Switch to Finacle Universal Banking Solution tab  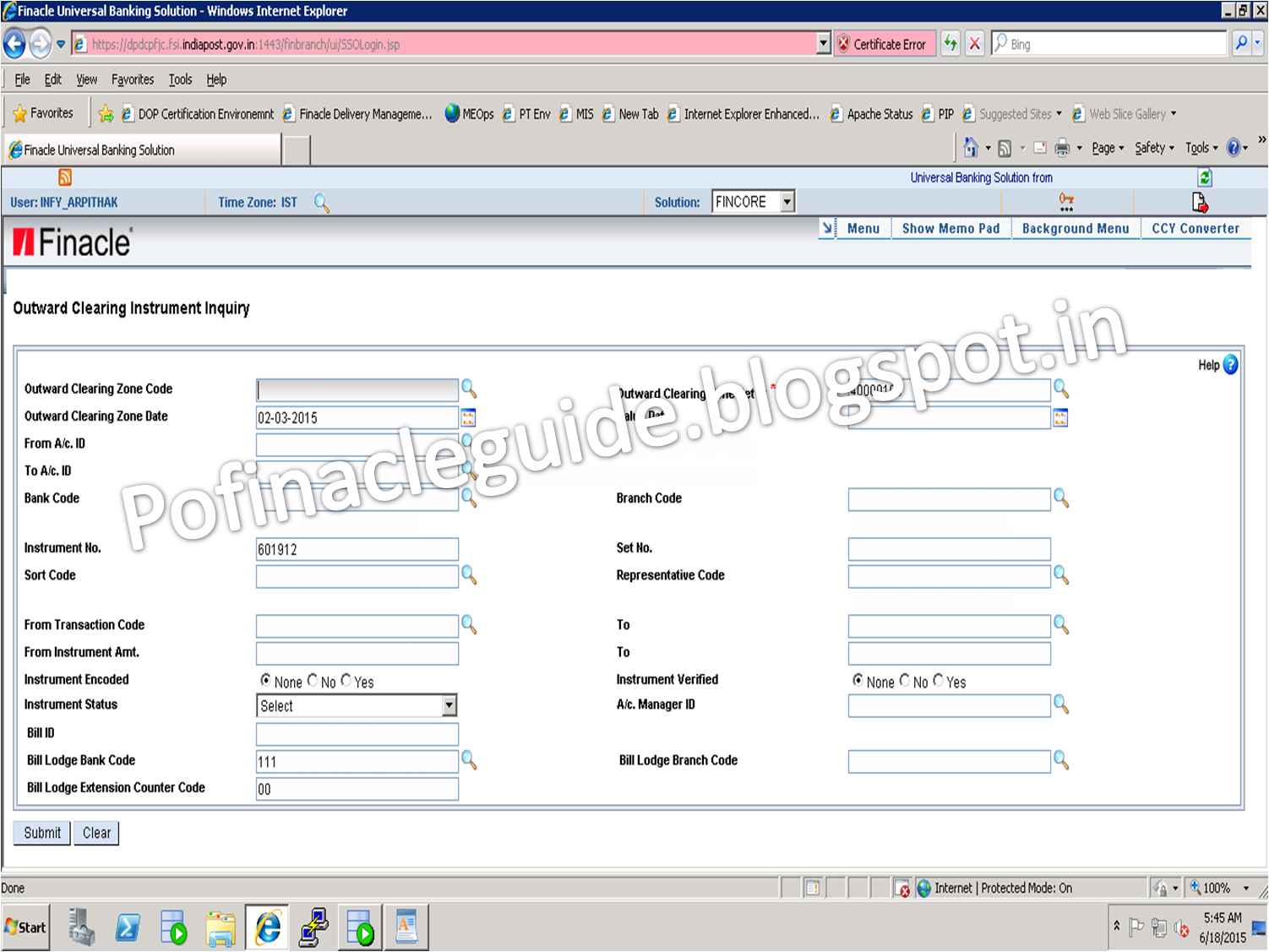143,150
